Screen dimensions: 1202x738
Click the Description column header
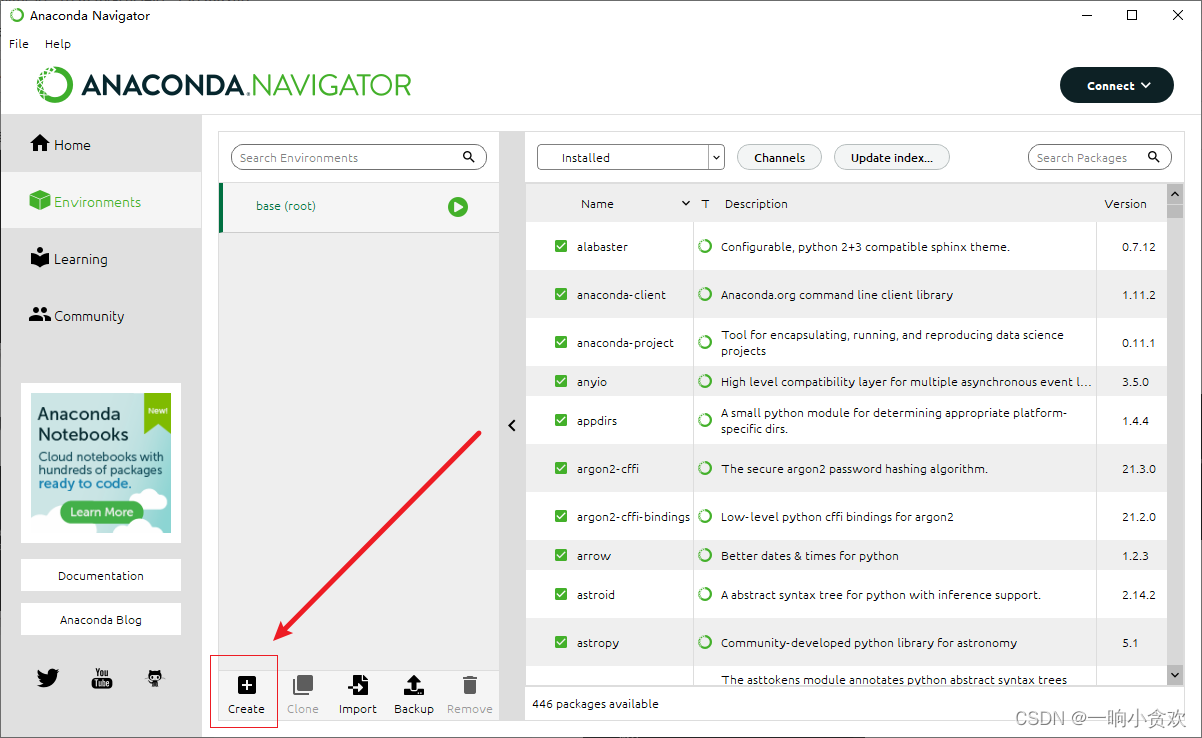(x=756, y=203)
